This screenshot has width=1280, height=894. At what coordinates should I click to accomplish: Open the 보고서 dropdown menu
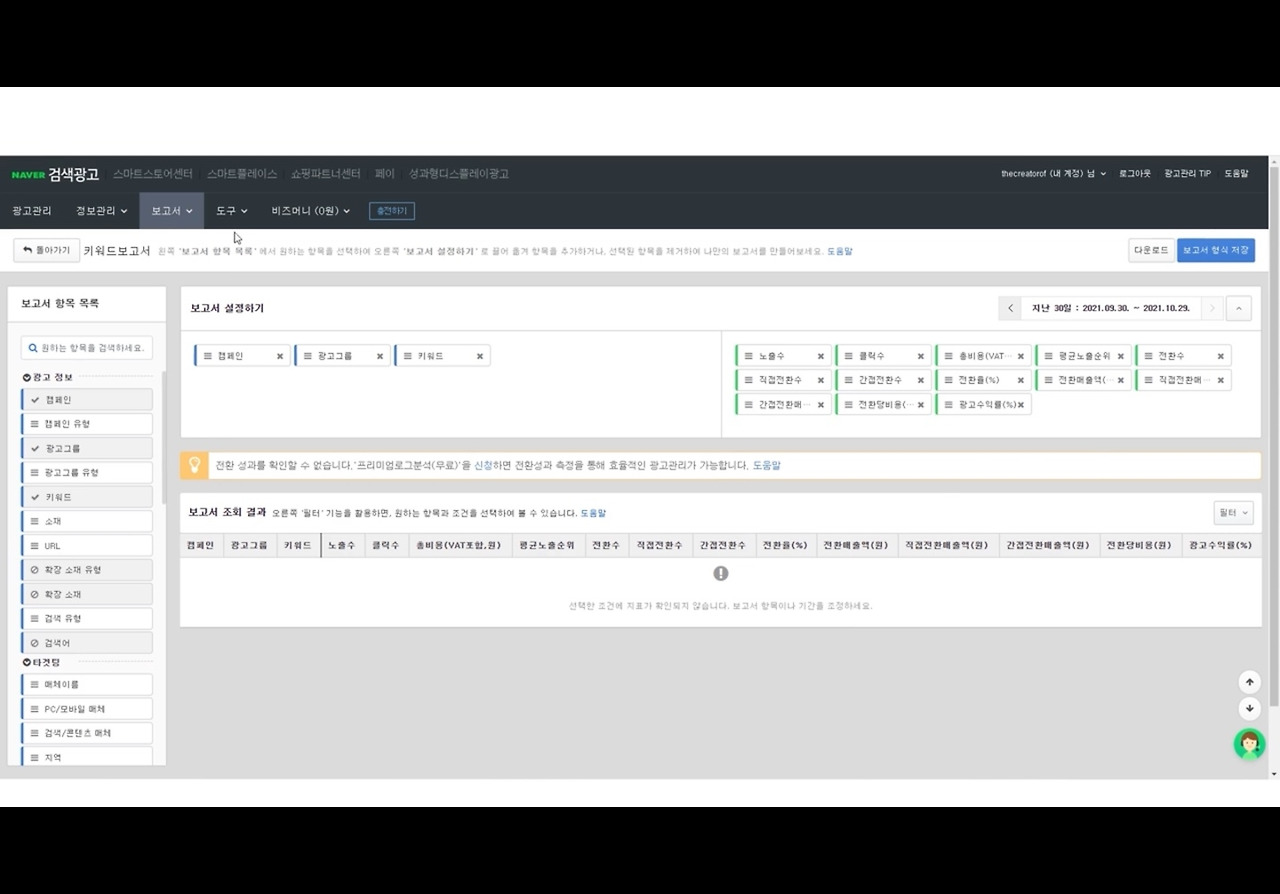point(172,211)
